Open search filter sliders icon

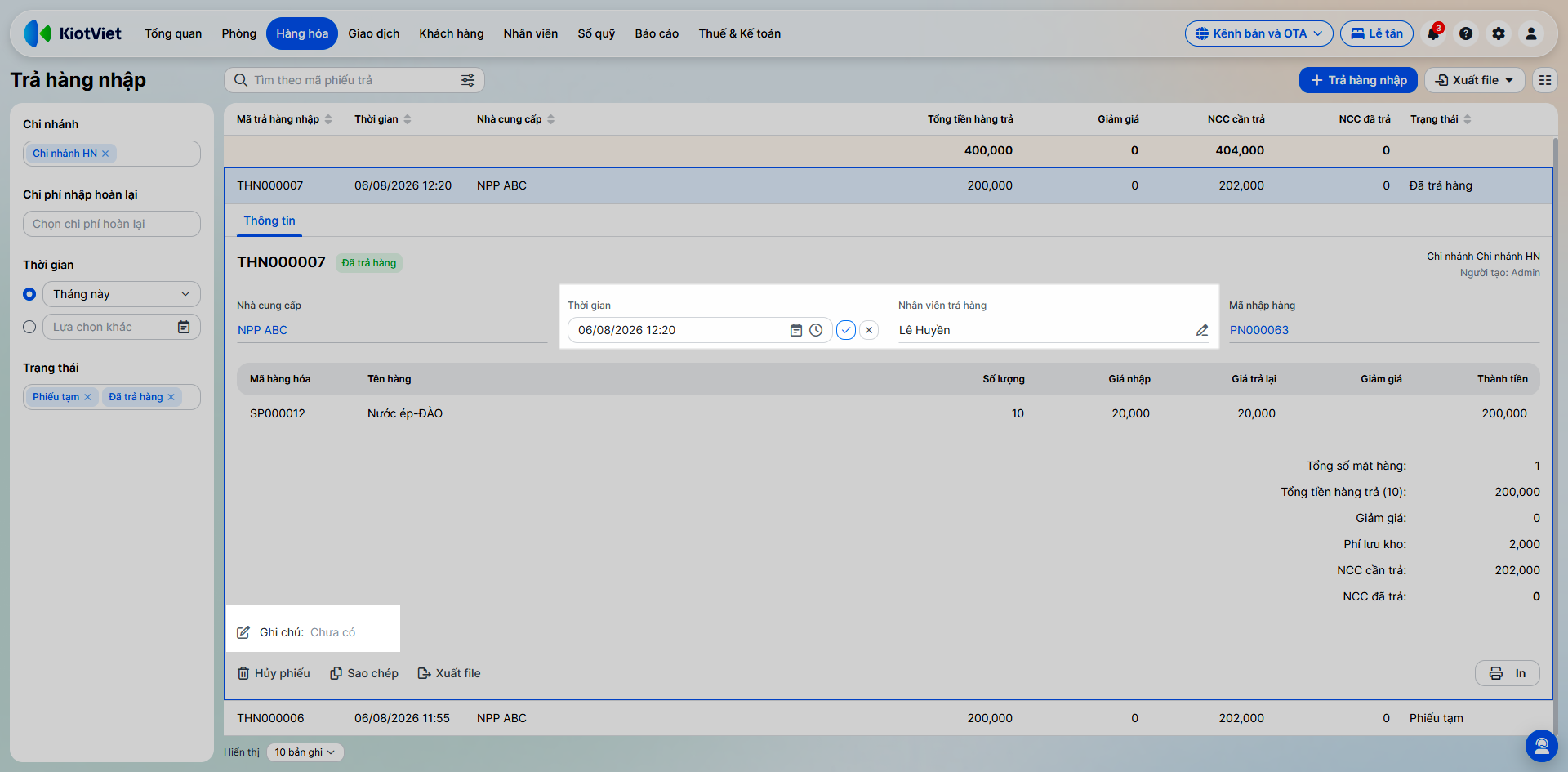tap(468, 80)
